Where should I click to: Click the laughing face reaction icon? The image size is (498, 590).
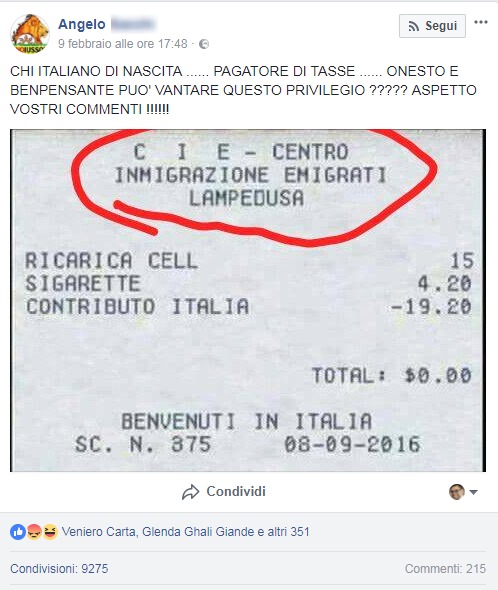[x=50, y=532]
